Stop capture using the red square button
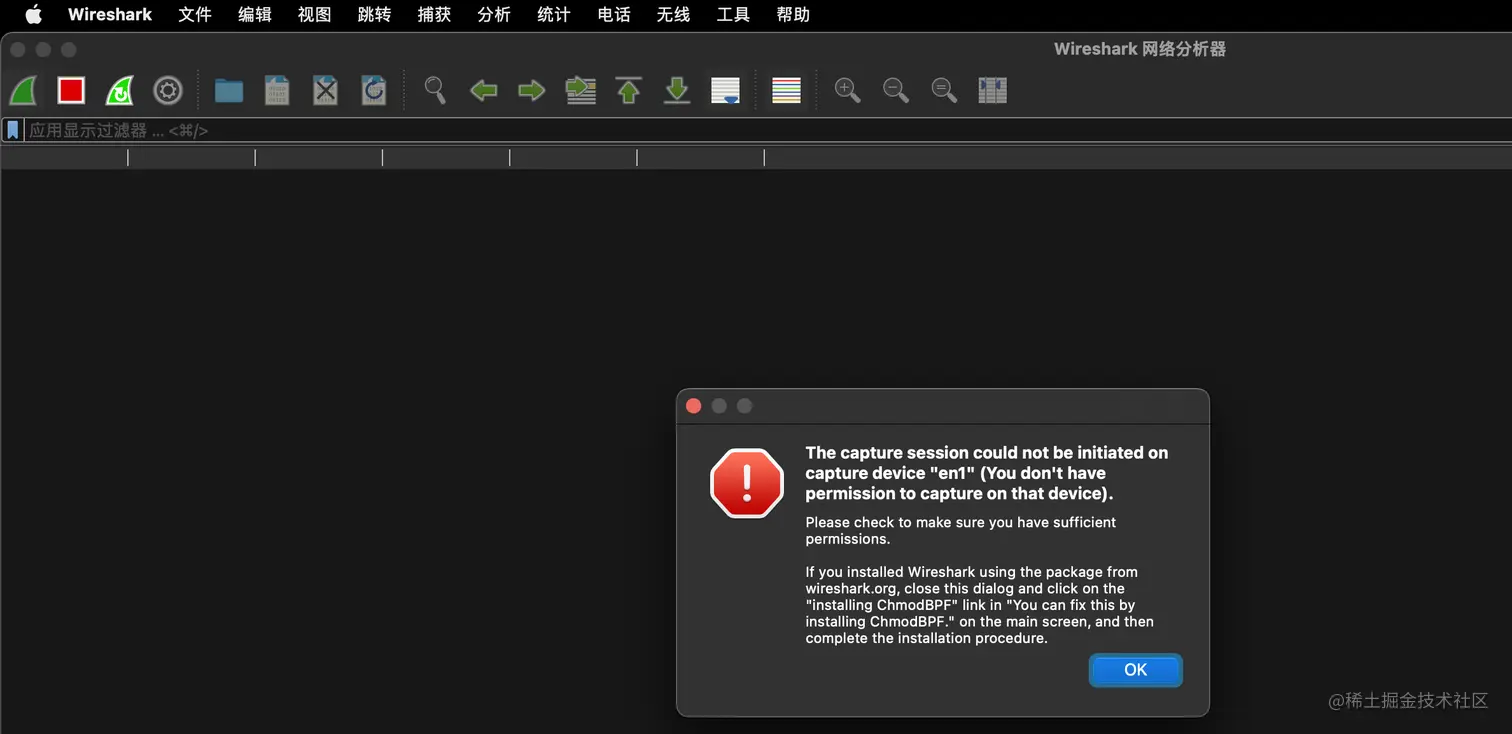 (71, 91)
